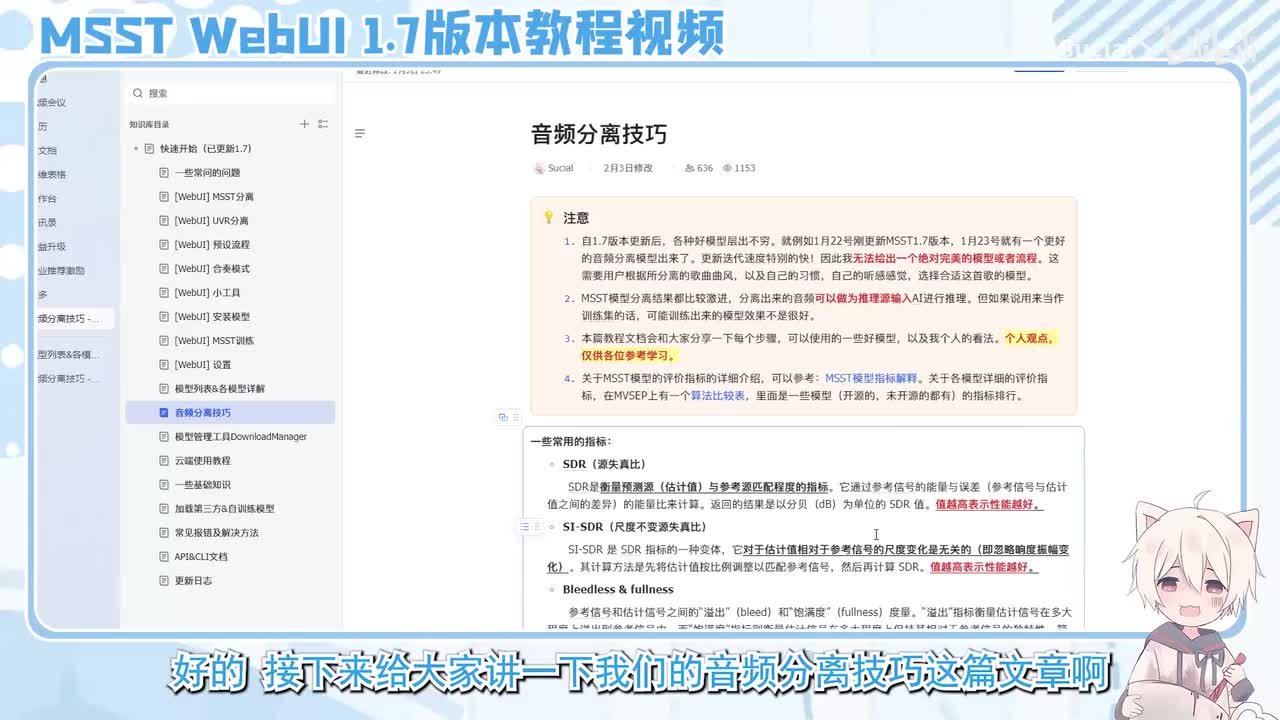Click document icon beside [WebUI] MSST分离

click(x=164, y=196)
